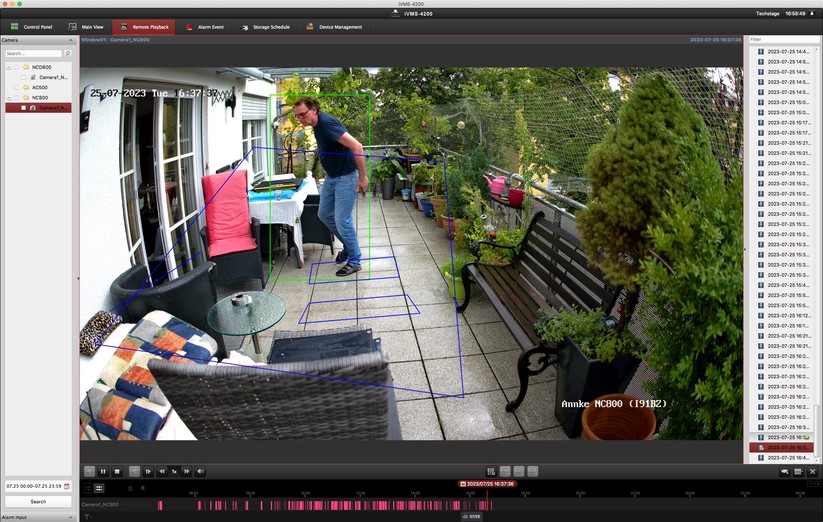This screenshot has width=823, height=522.
Task: Mute the audio with the speaker icon
Action: 201,471
